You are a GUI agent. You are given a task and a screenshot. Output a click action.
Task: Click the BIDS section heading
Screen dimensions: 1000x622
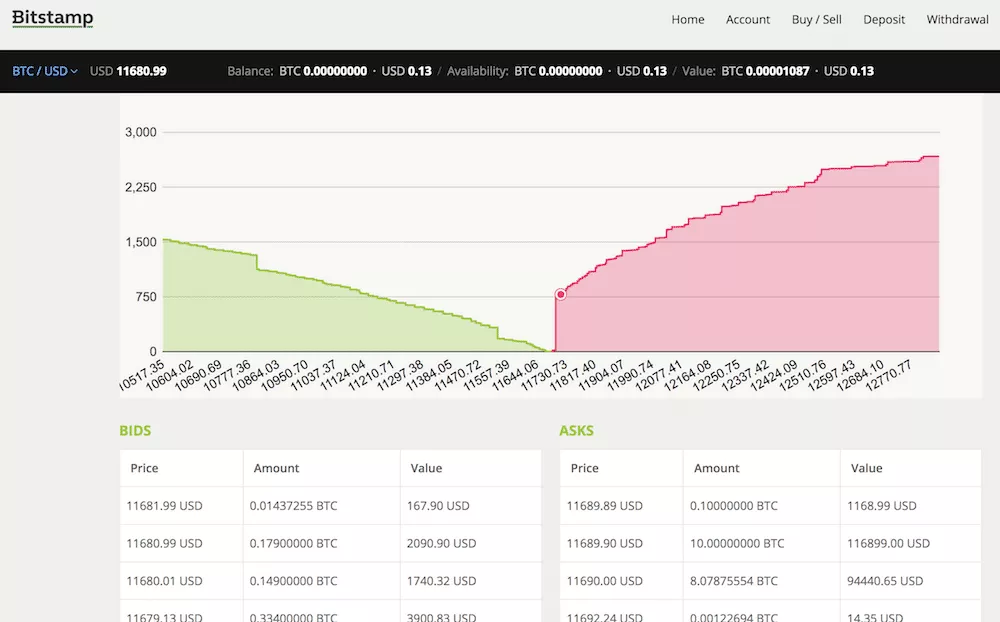(135, 431)
